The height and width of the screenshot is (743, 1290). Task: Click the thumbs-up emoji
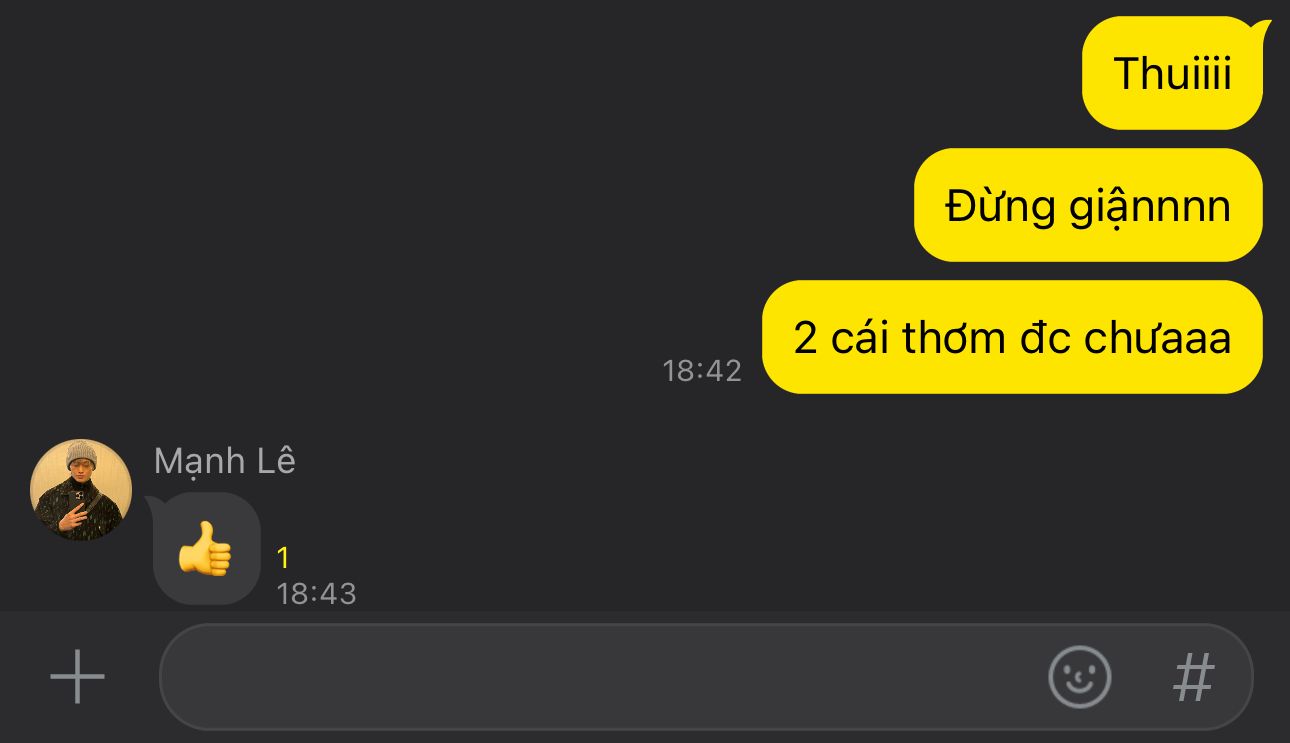tap(205, 548)
